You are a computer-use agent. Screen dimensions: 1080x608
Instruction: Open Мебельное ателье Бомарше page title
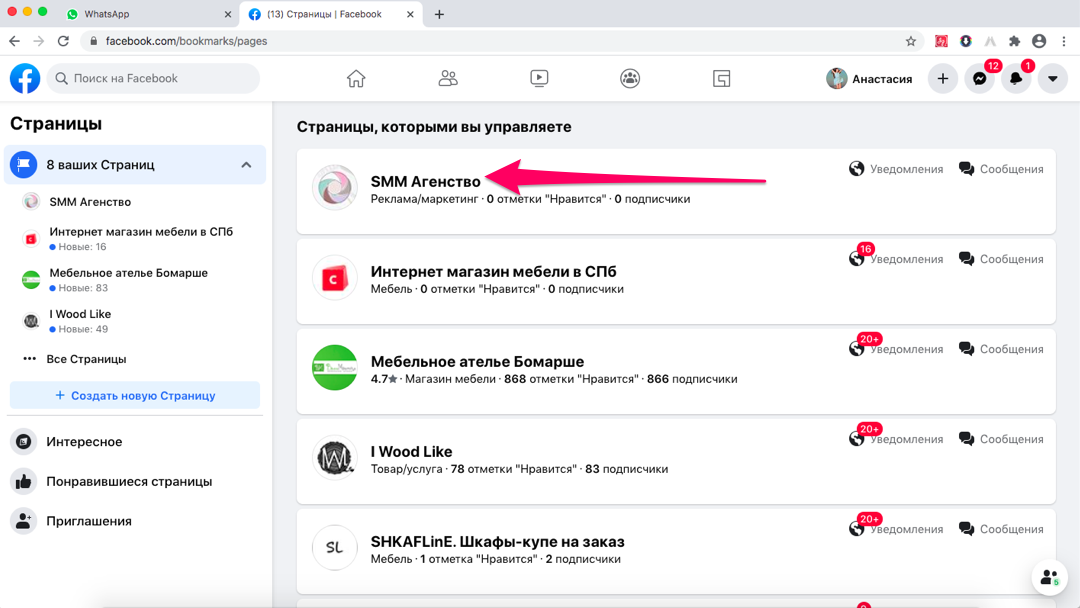pos(477,361)
